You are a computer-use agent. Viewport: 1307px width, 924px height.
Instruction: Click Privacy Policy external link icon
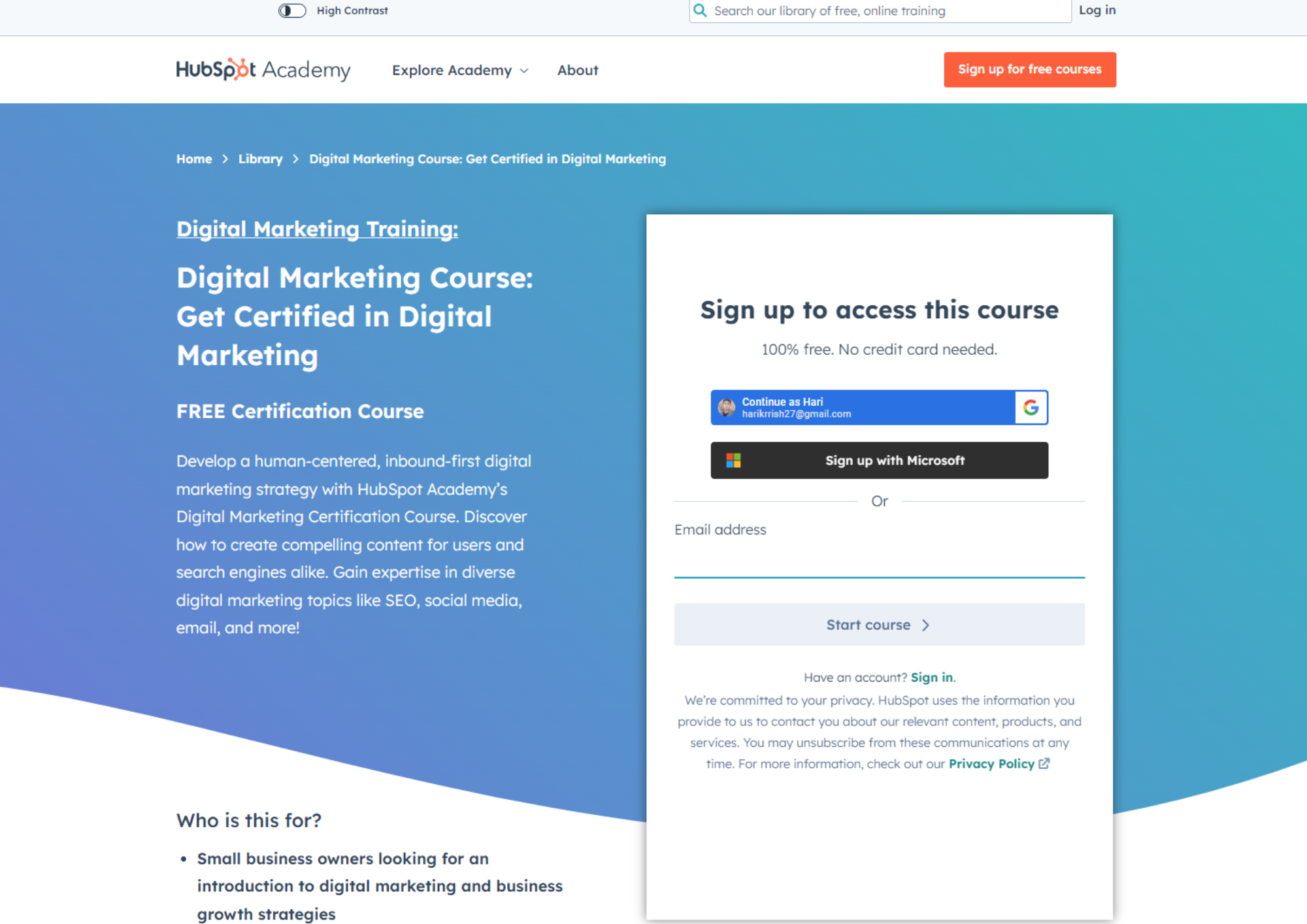click(x=1044, y=763)
